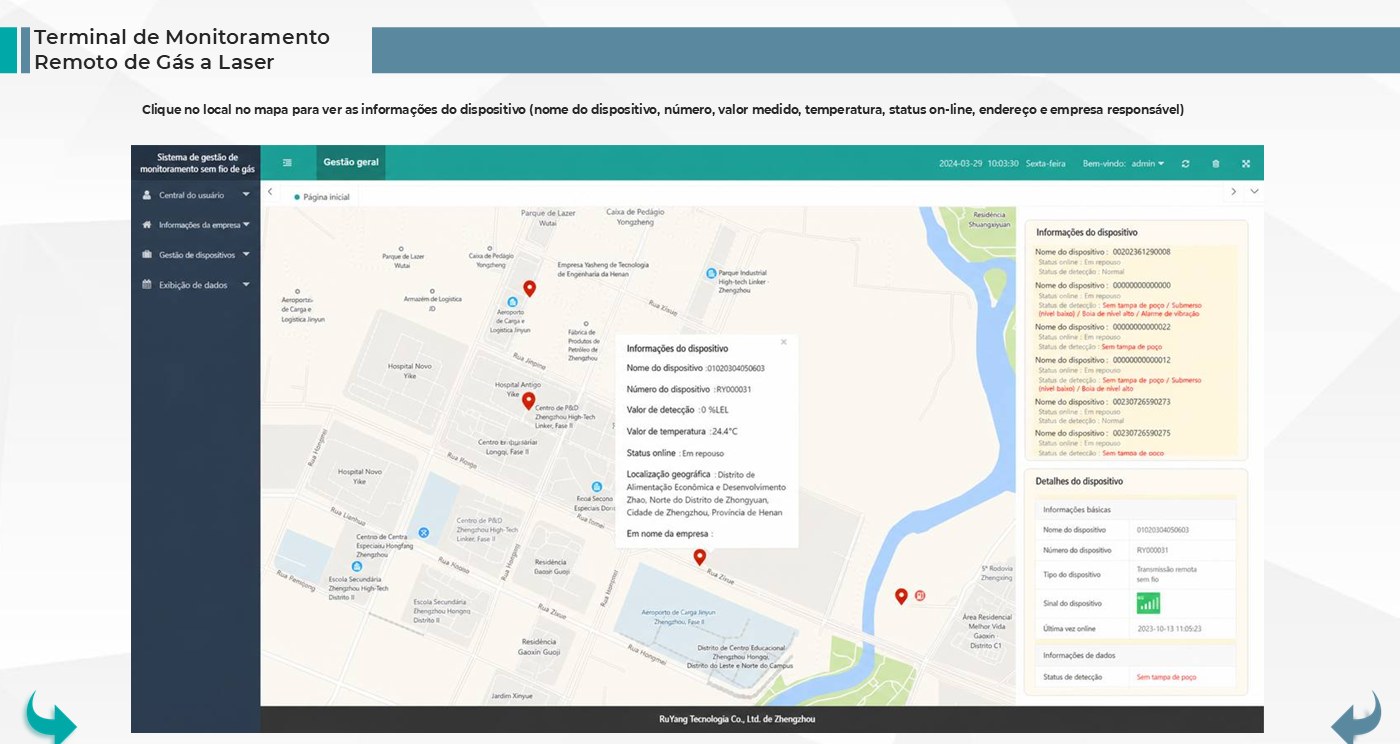
Task: Collapse the sidebar with the hamburger menu icon
Action: (x=287, y=162)
